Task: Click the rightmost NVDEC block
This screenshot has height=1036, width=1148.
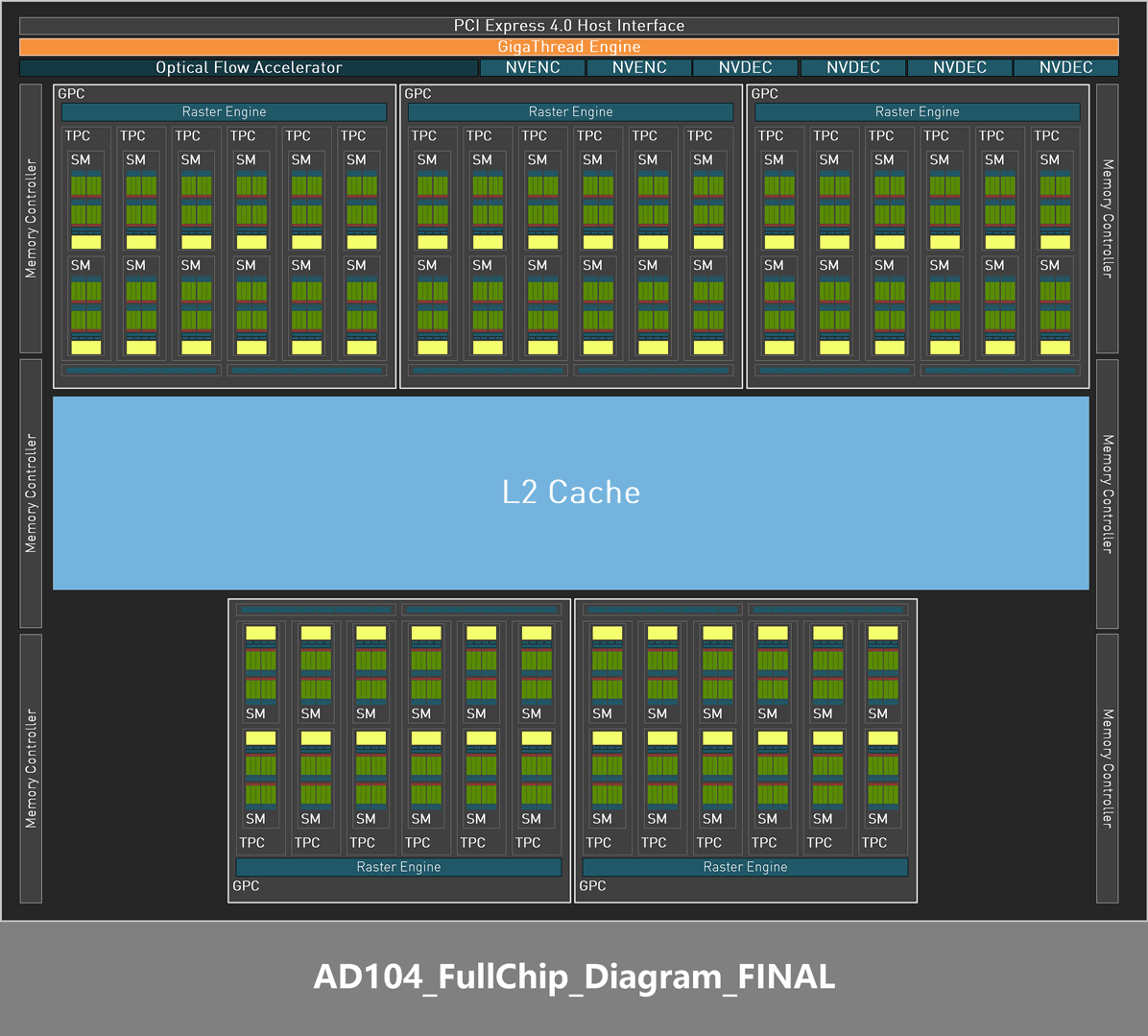Action: coord(1066,67)
